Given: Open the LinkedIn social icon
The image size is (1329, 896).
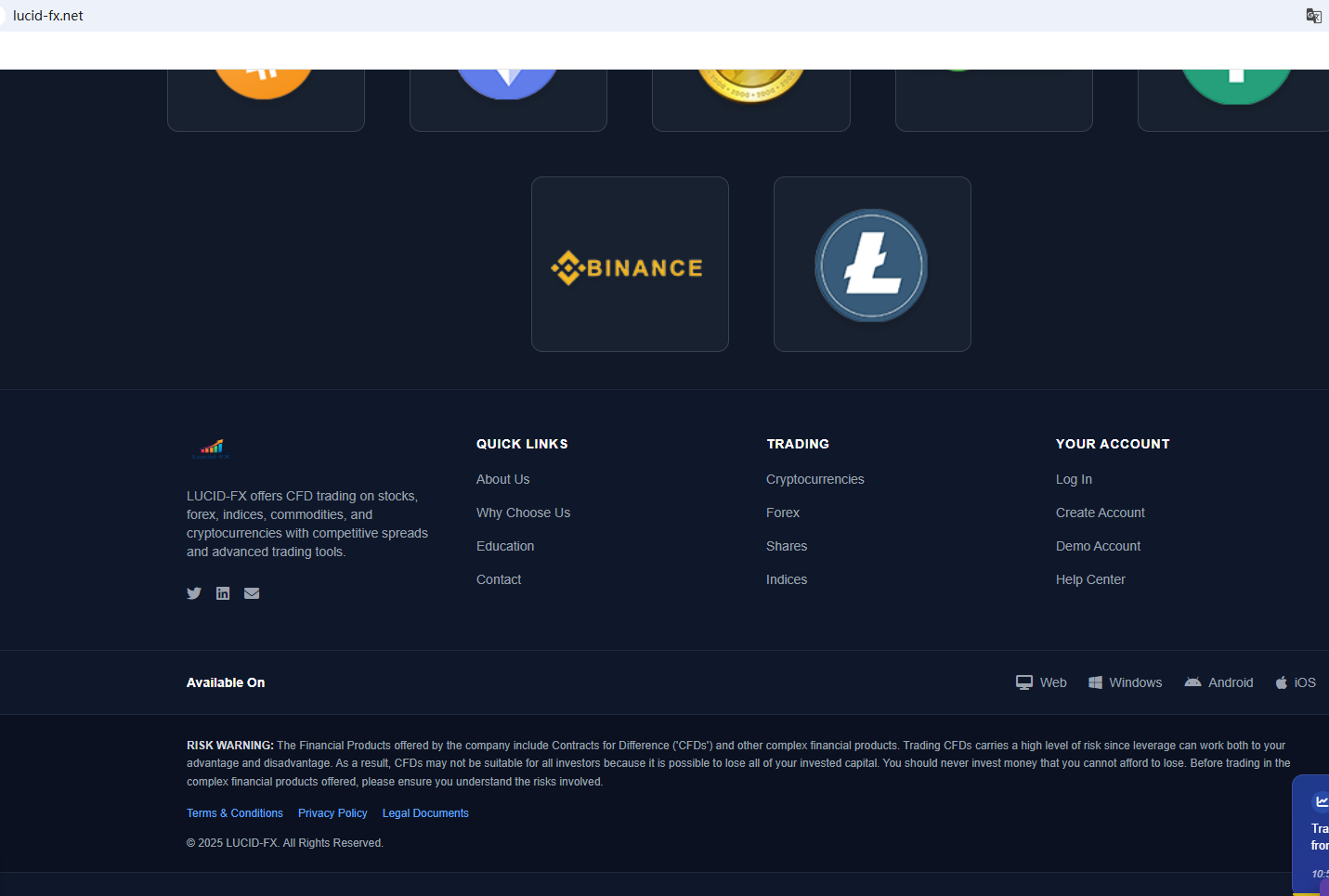Looking at the screenshot, I should tap(223, 593).
